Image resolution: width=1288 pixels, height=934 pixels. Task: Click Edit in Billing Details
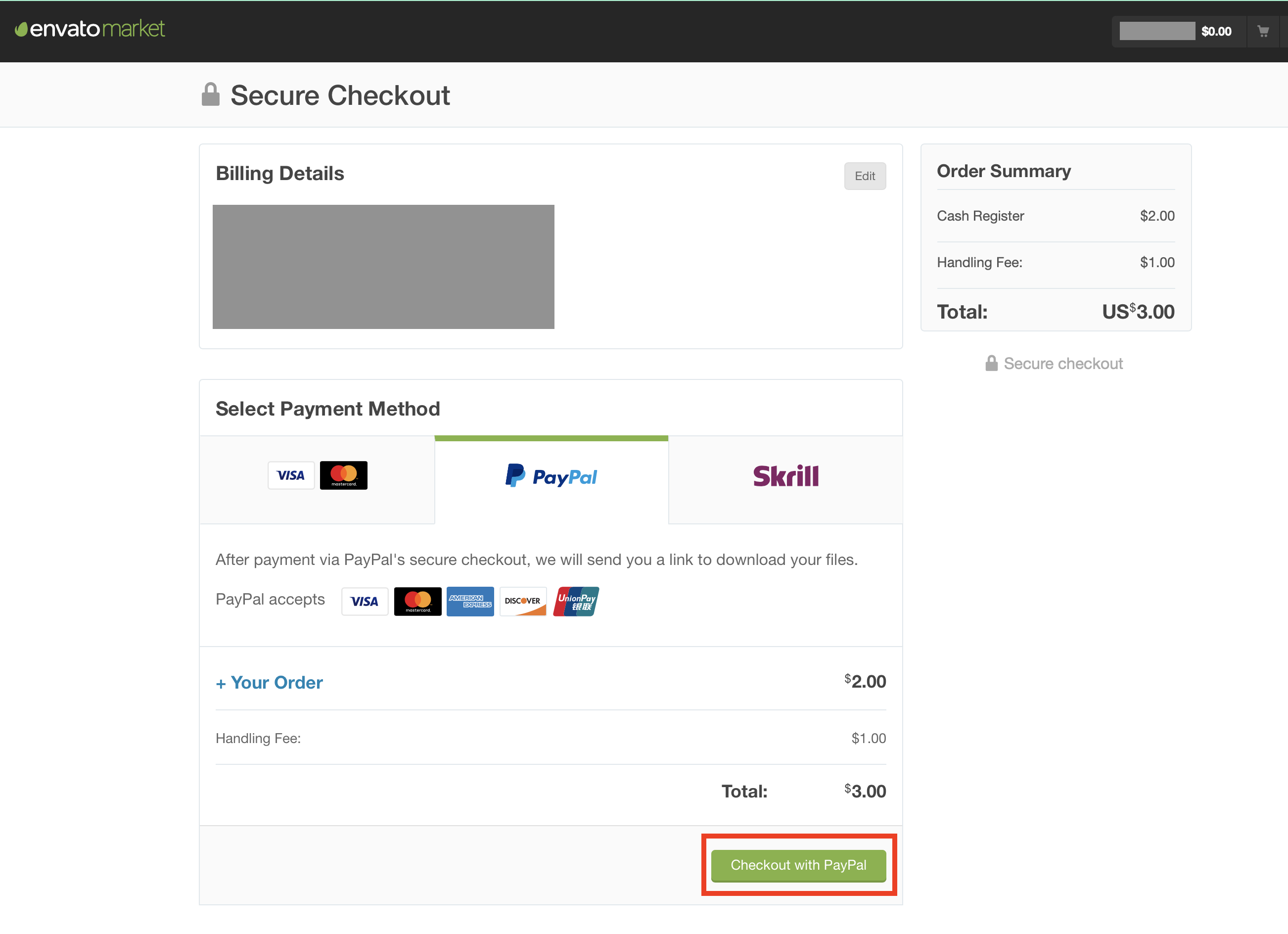864,176
